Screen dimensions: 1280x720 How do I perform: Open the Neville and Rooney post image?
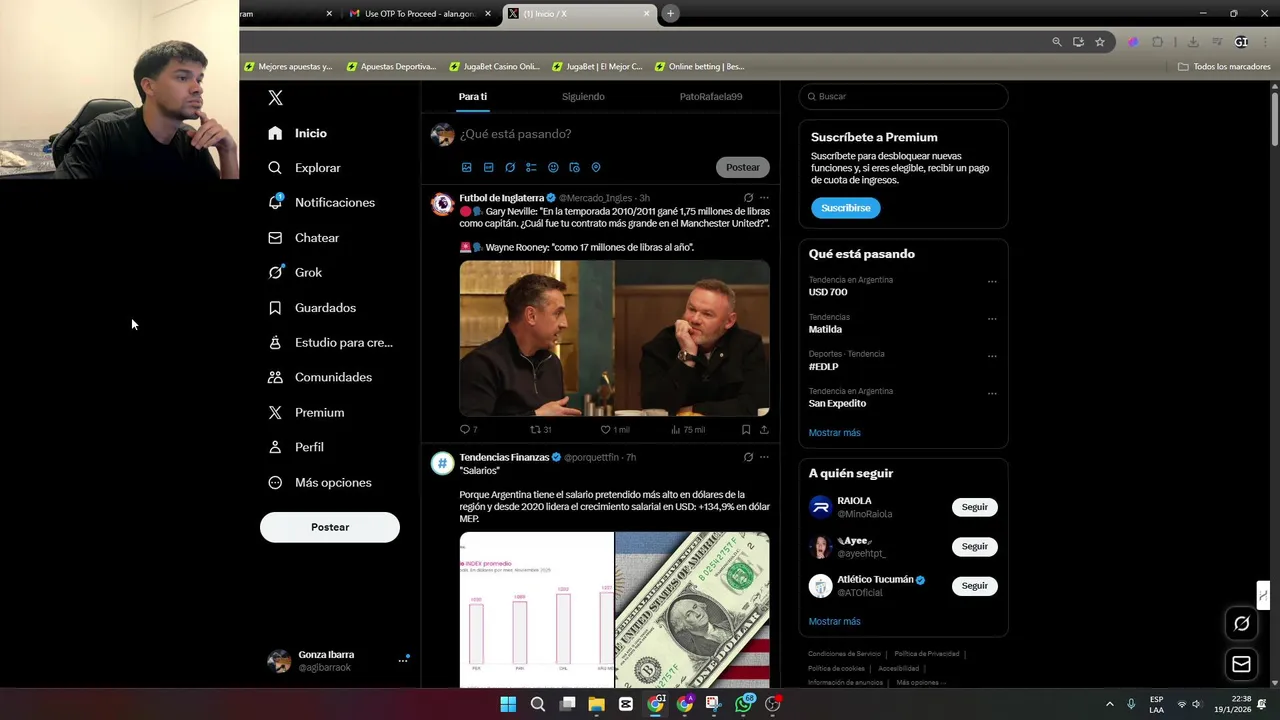click(614, 338)
